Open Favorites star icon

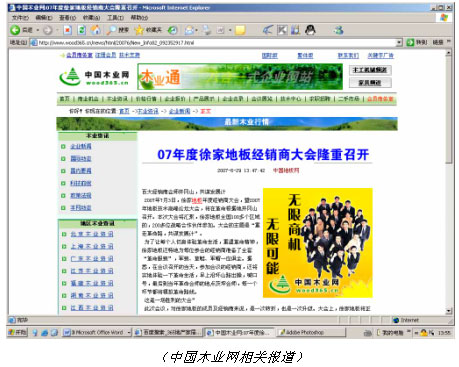(x=139, y=30)
